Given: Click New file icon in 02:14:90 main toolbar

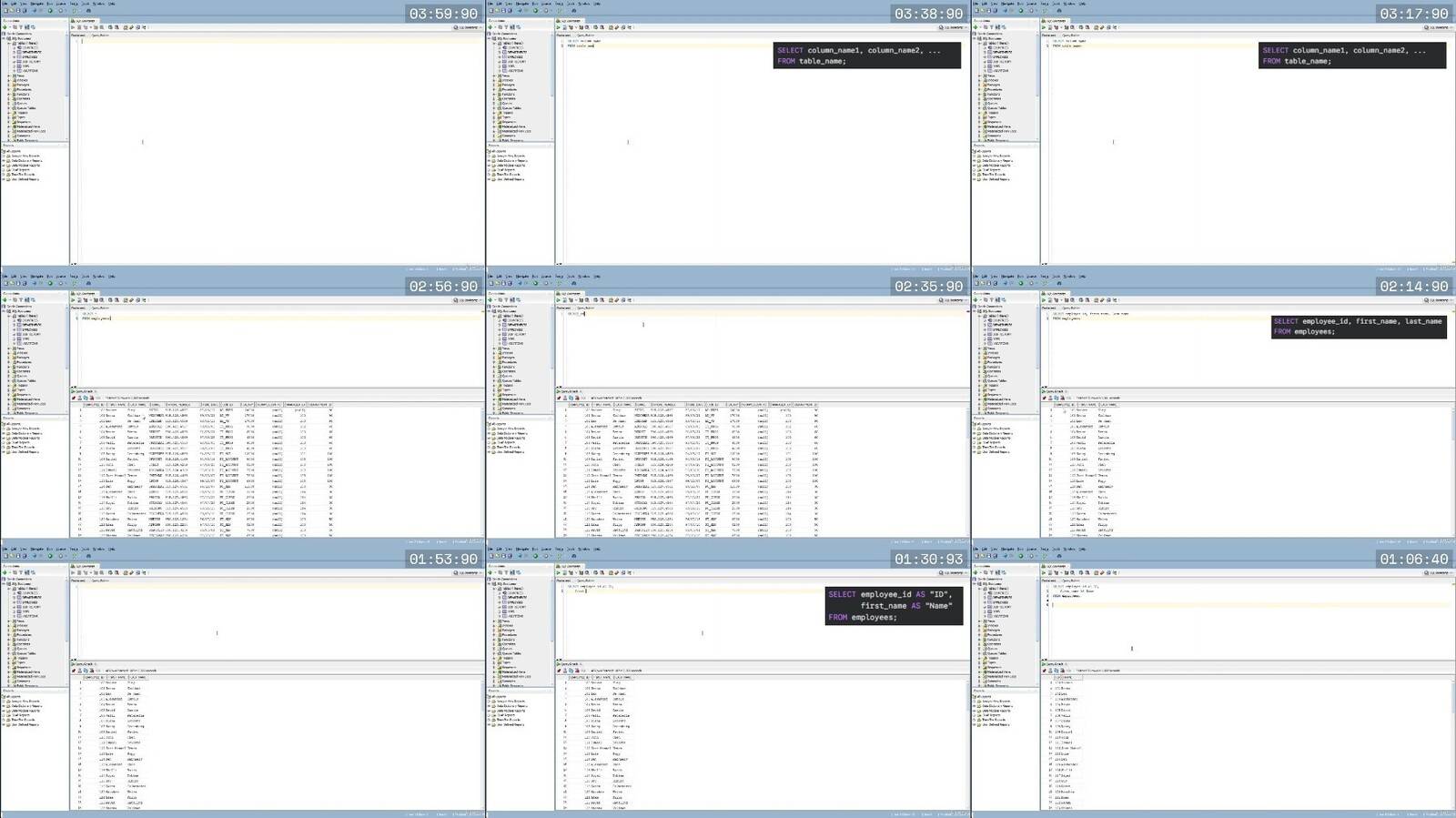Looking at the screenshot, I should [x=976, y=283].
